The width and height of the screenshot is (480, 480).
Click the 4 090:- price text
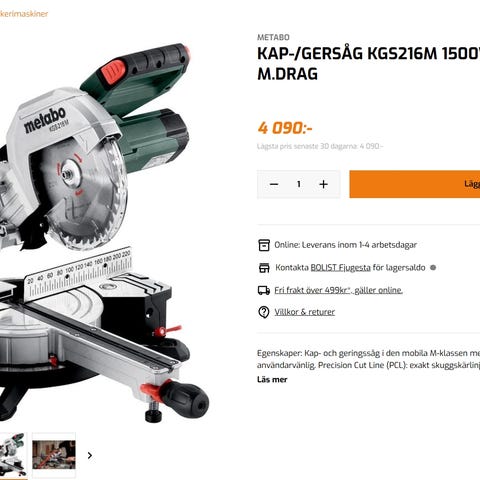[285, 128]
